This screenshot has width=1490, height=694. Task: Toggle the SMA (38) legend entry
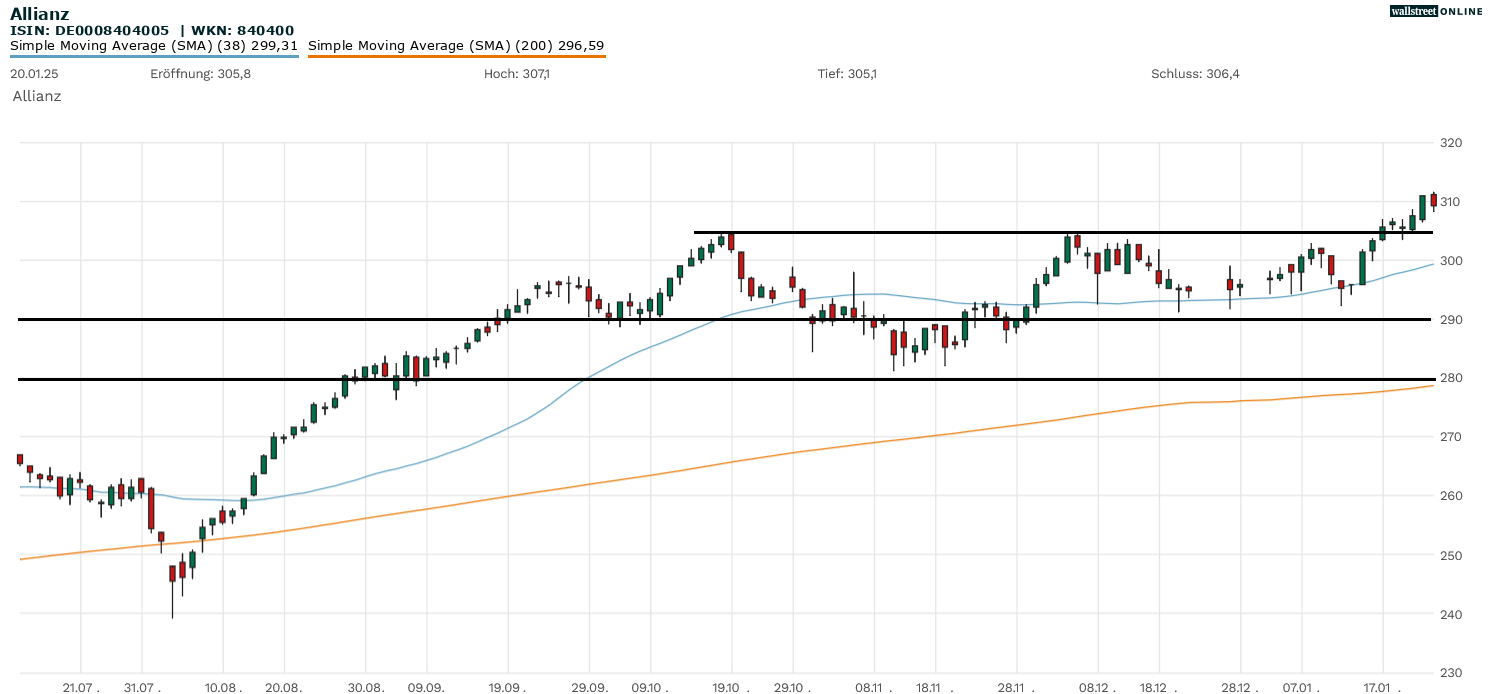pyautogui.click(x=154, y=45)
